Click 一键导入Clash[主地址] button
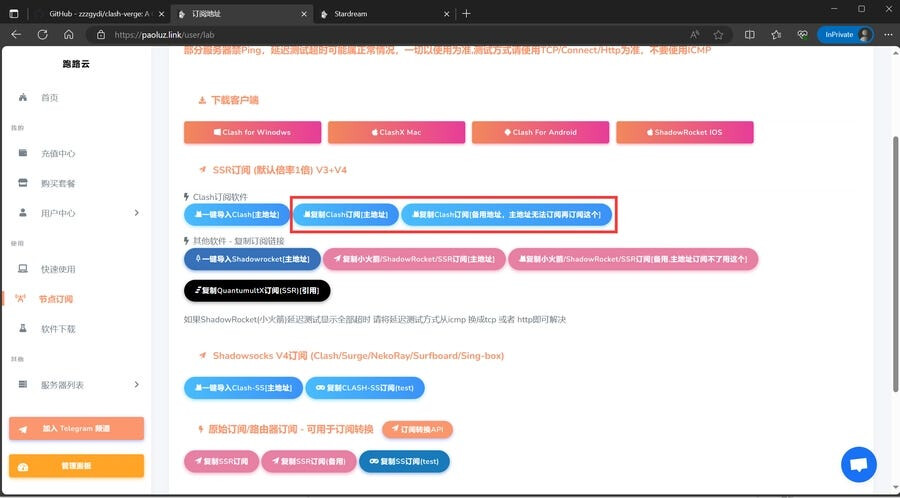 (237, 215)
